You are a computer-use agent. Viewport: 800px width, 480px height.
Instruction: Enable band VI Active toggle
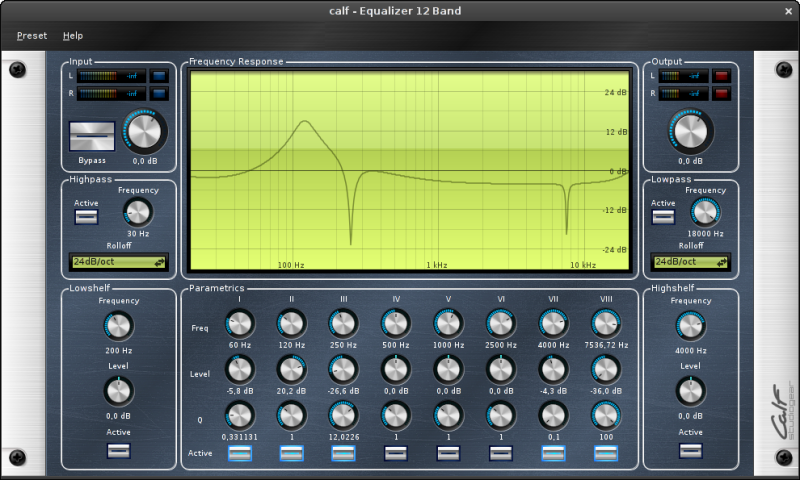click(x=501, y=453)
